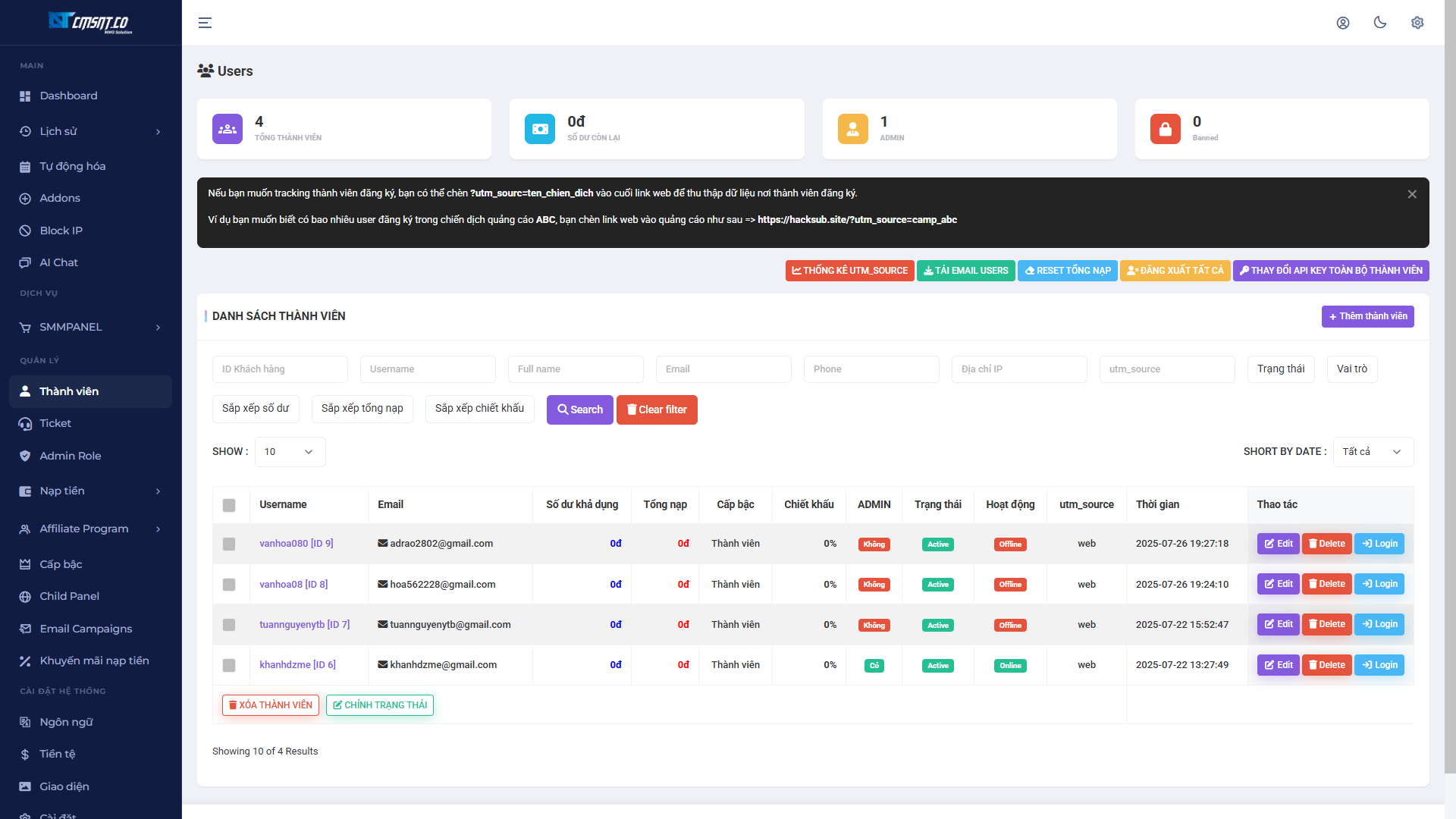Open the Vai trò dropdown

tap(1352, 369)
